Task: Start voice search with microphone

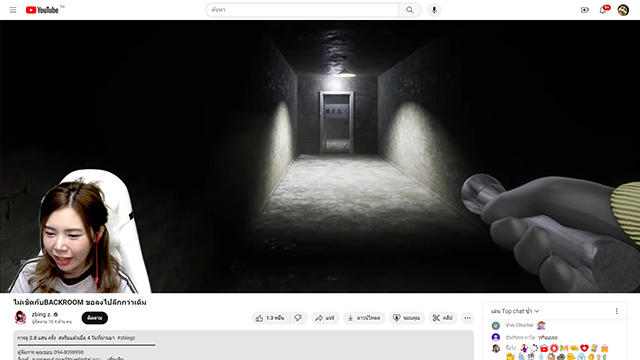Action: (434, 10)
